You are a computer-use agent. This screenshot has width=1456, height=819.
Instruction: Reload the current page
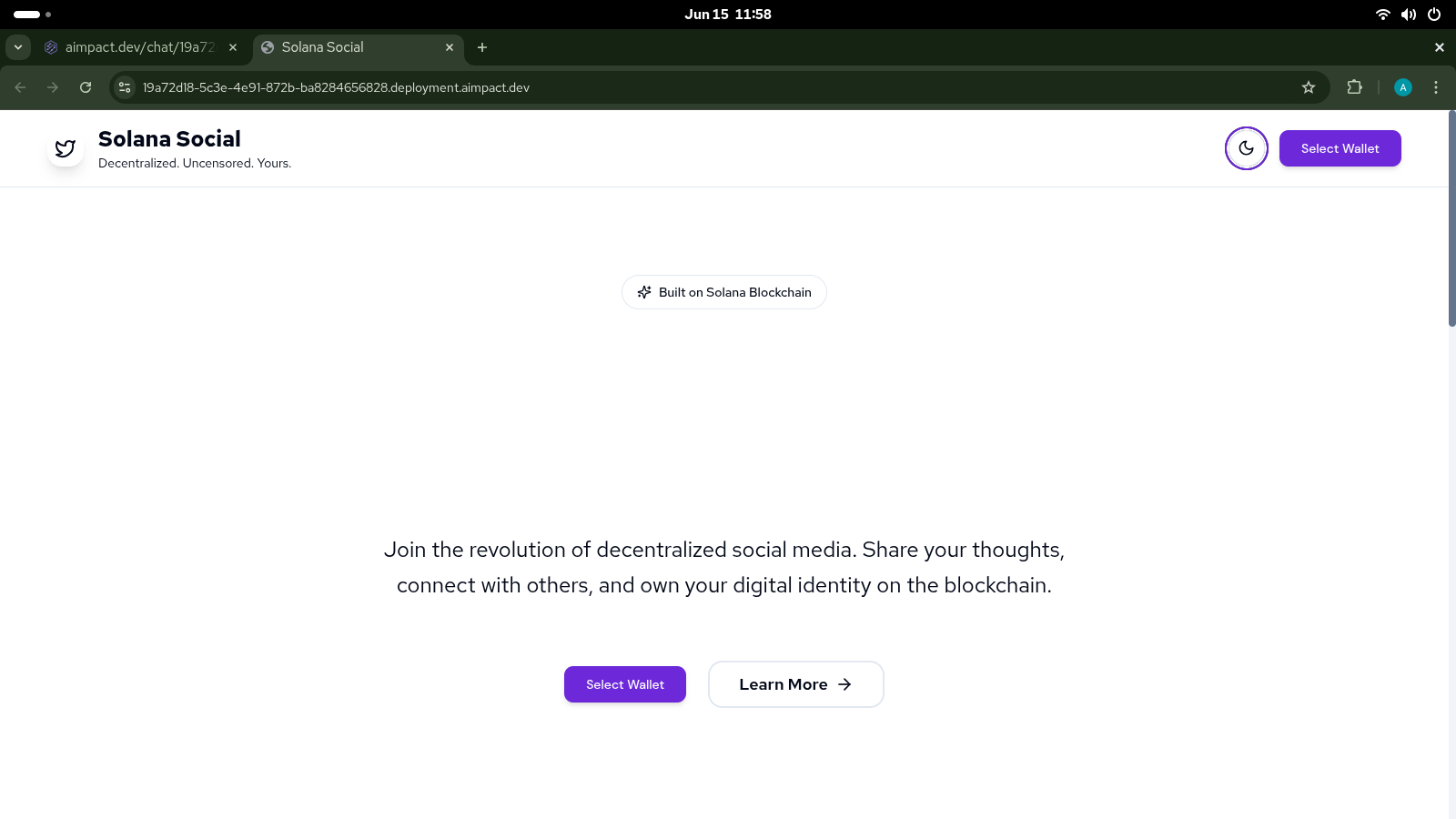pyautogui.click(x=86, y=87)
